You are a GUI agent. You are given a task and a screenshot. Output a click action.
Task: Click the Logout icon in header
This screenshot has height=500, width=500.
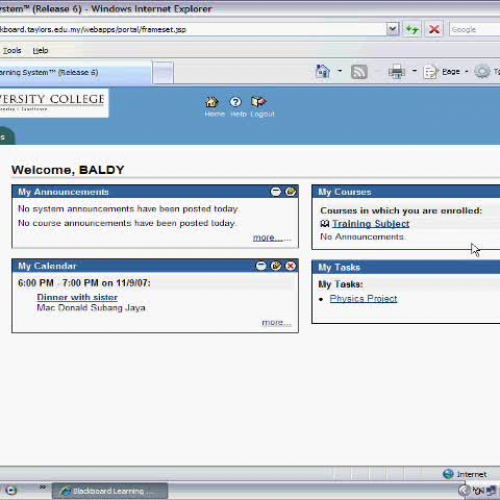pos(259,102)
